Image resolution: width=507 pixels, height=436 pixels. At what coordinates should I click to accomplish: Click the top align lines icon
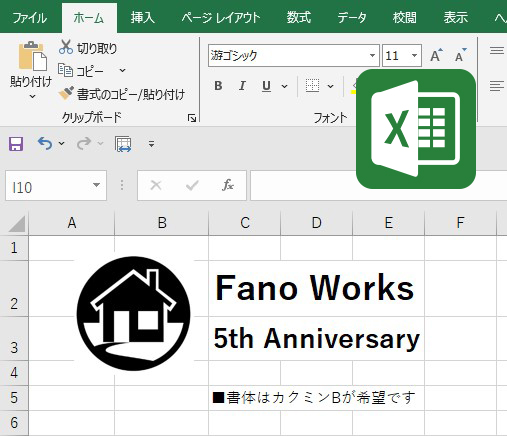pos(497,51)
